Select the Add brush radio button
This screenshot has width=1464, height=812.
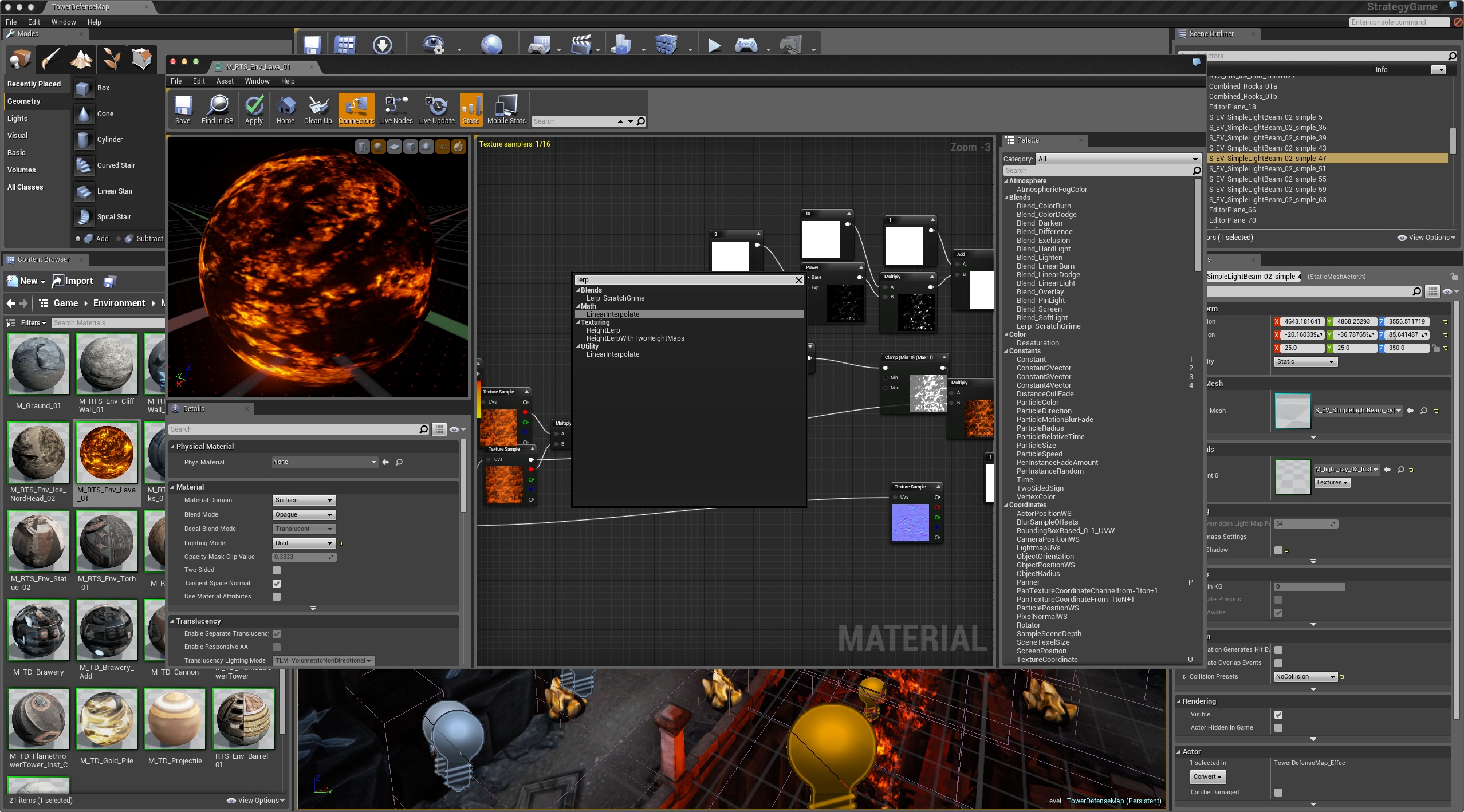tap(78, 239)
